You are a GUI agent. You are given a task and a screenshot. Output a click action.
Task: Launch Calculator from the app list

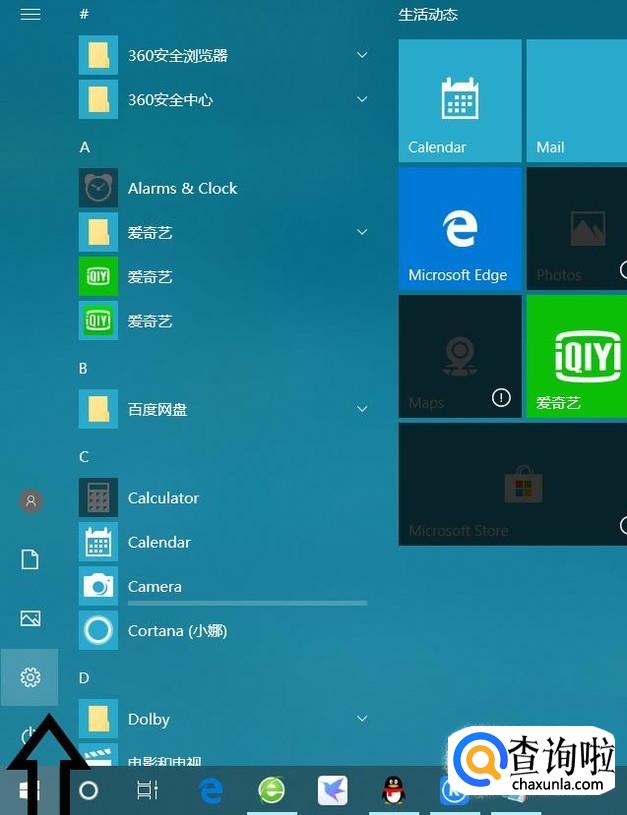pos(223,497)
